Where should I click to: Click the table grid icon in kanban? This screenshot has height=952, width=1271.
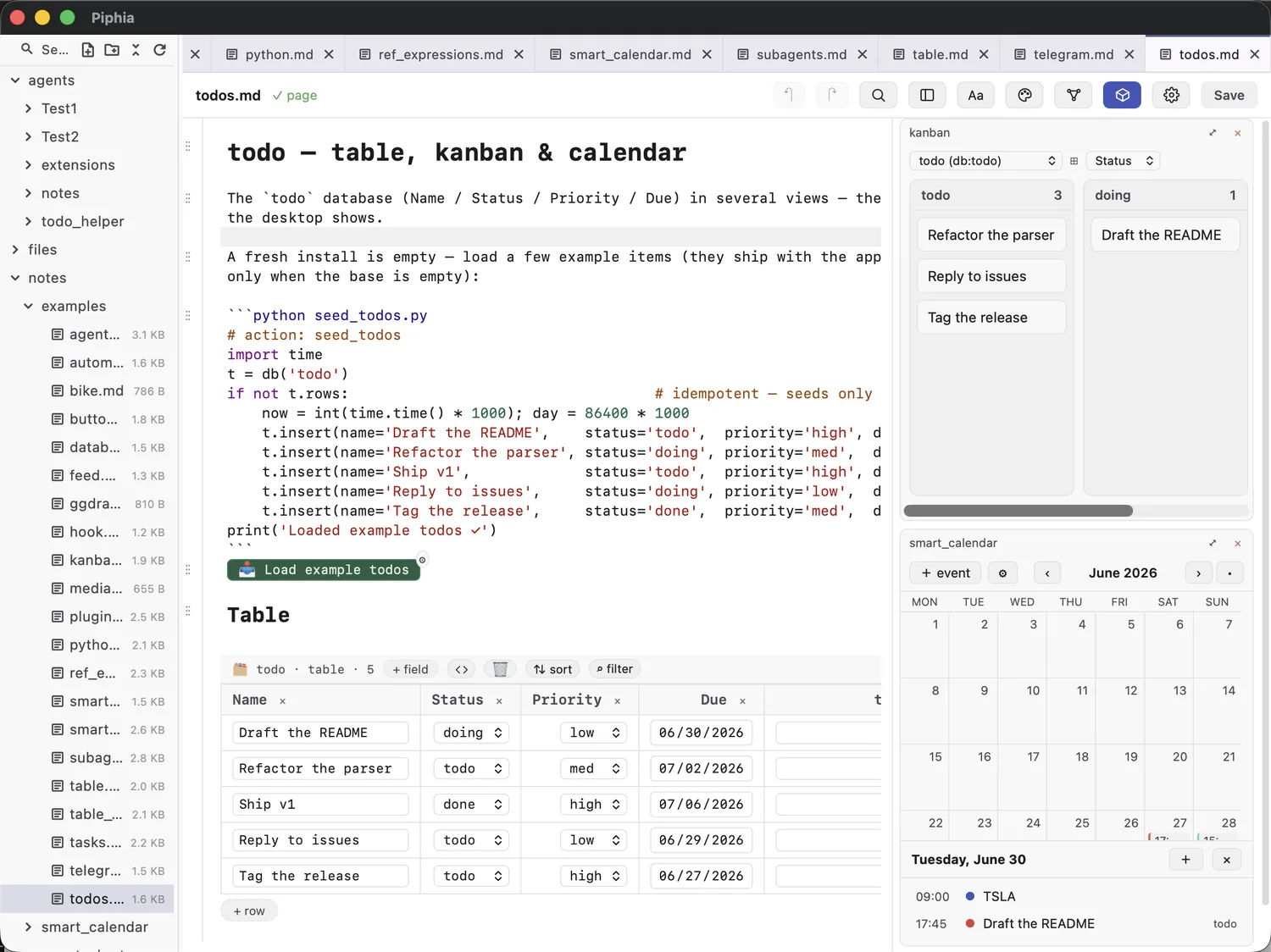coord(1074,161)
